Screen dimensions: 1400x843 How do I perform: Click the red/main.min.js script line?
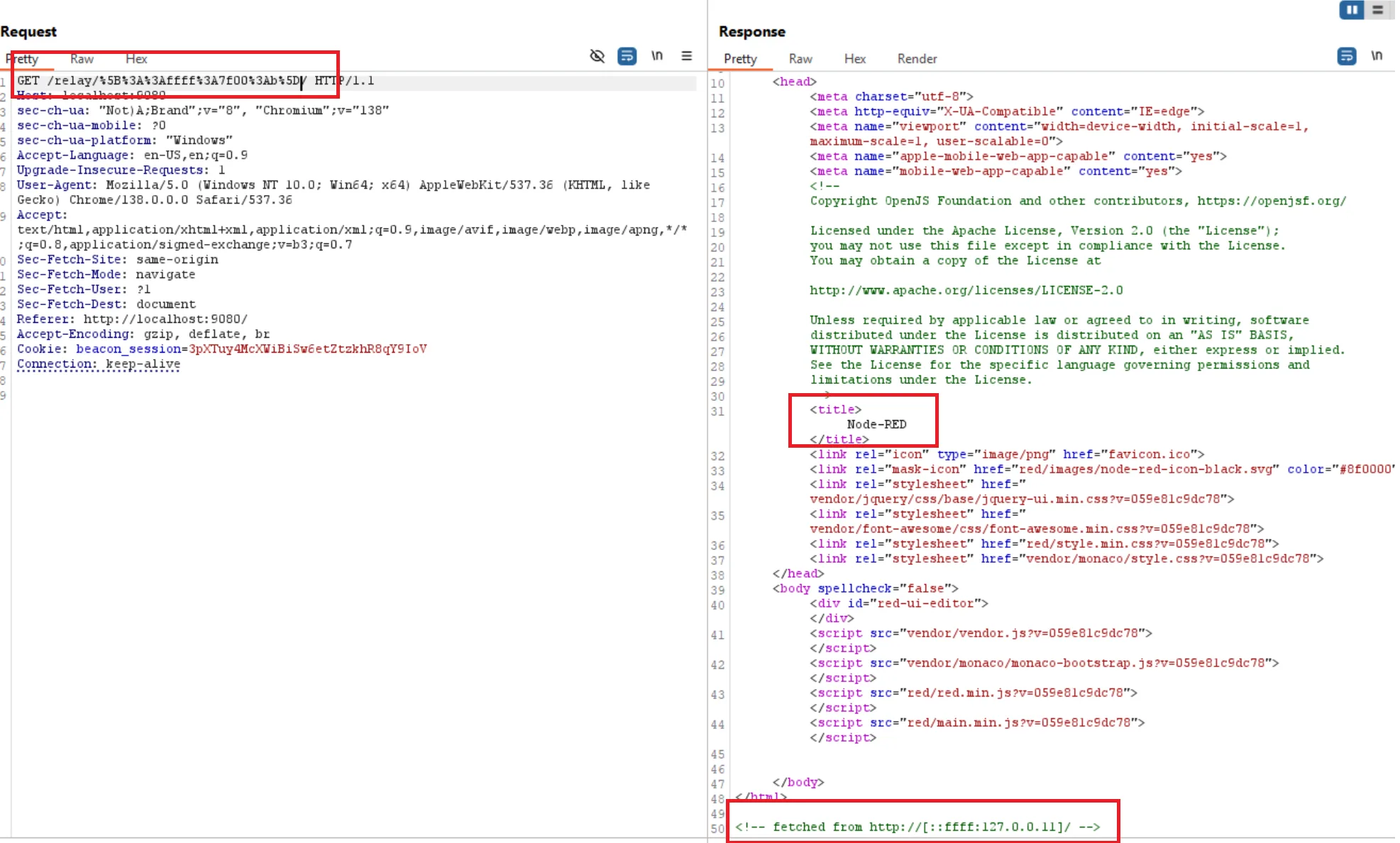(x=977, y=722)
